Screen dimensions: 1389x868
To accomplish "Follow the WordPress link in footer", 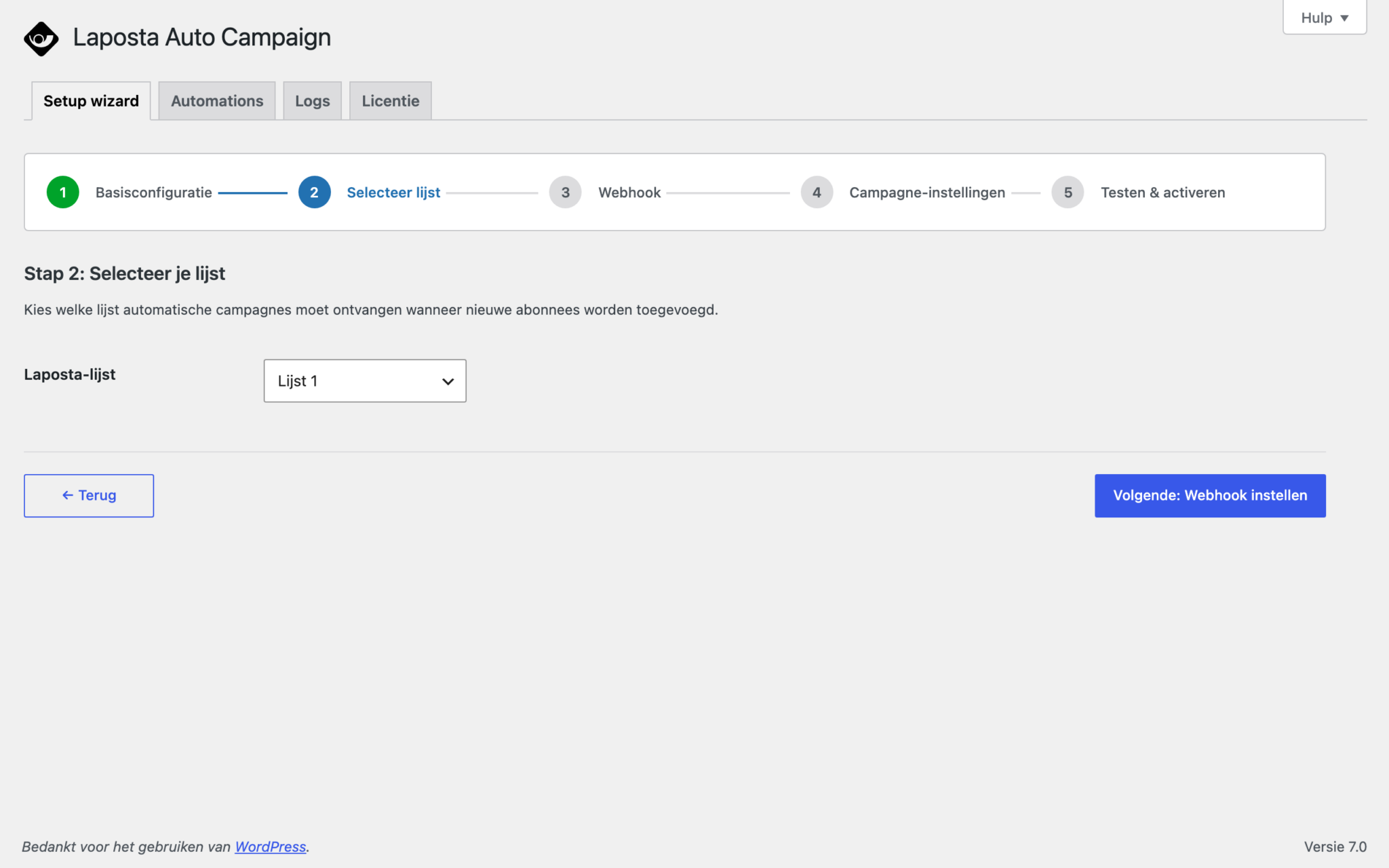I will click(x=271, y=846).
